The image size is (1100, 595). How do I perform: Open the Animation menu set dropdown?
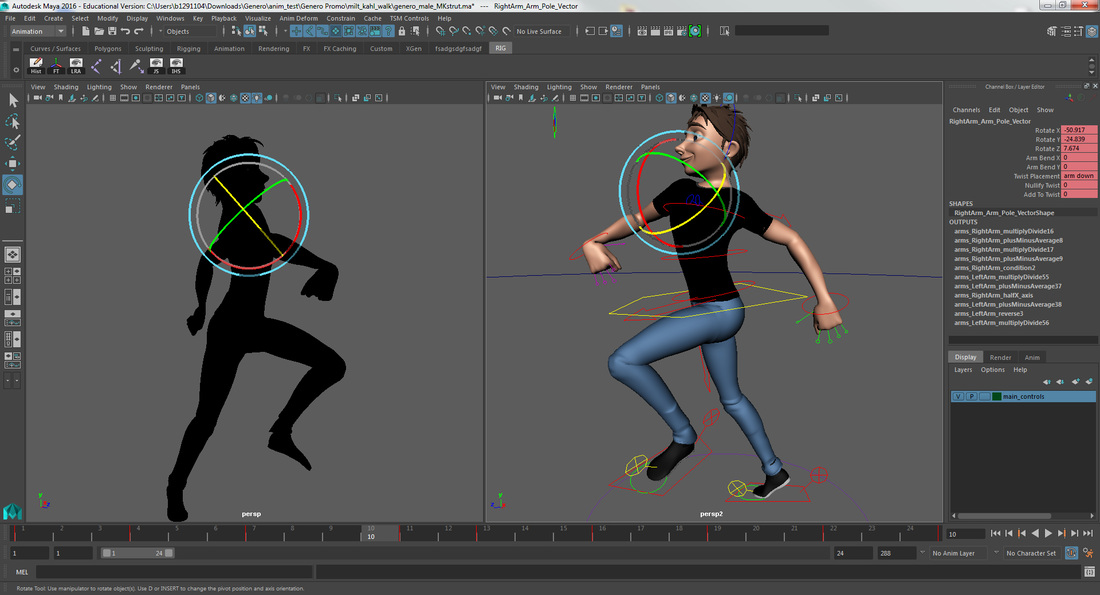pyautogui.click(x=37, y=31)
